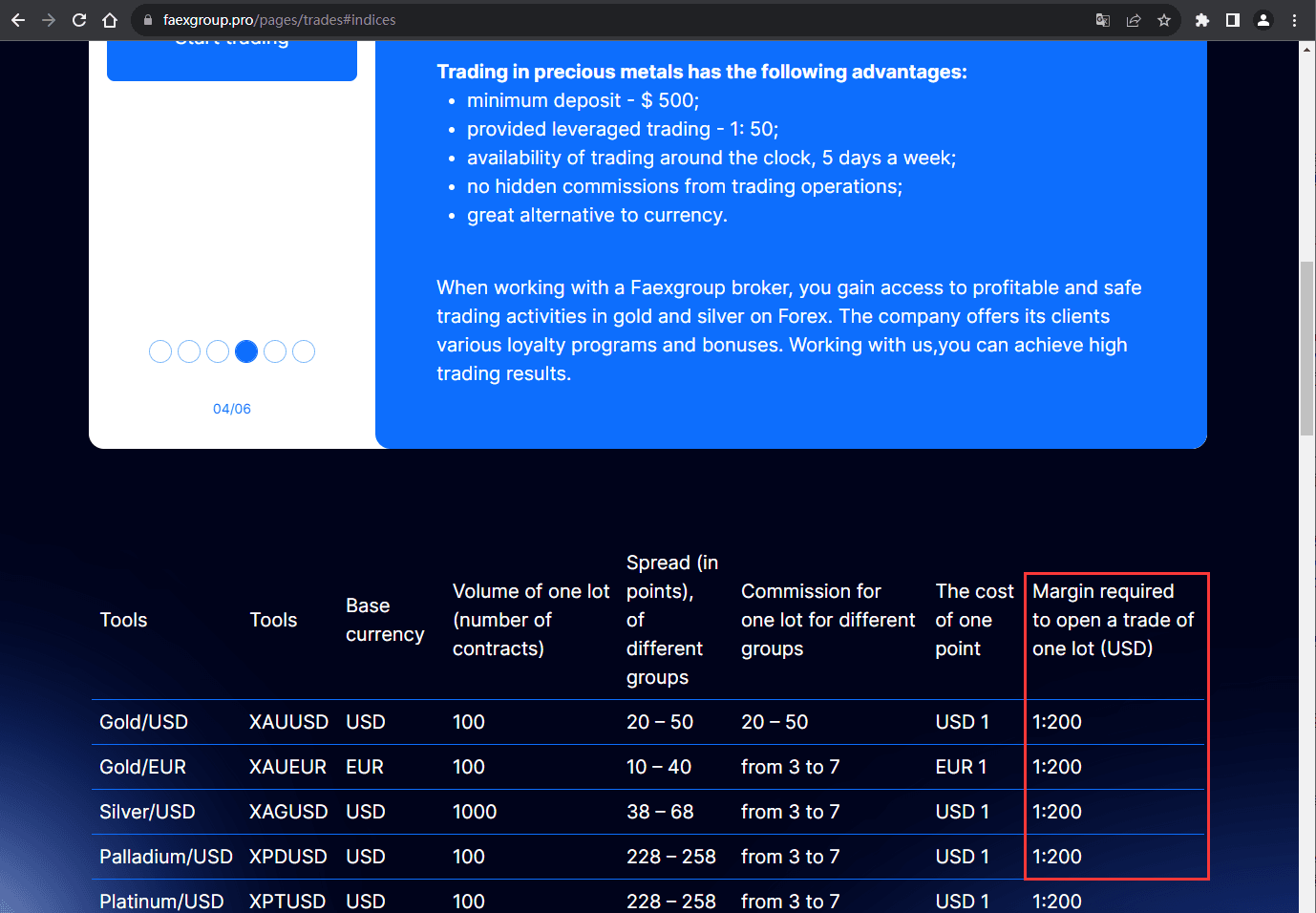Image resolution: width=1316 pixels, height=913 pixels.
Task: Click Silver/USD spread 38 – 68
Action: click(660, 812)
